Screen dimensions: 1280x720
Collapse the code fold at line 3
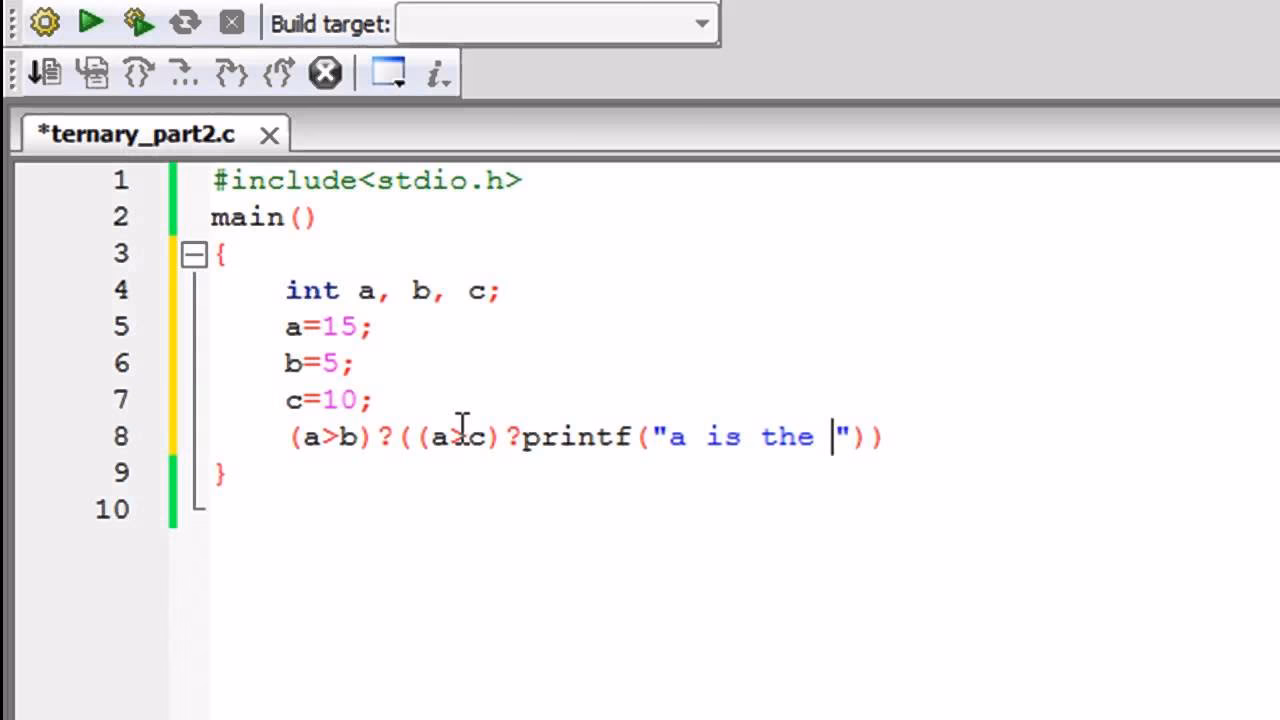193,254
